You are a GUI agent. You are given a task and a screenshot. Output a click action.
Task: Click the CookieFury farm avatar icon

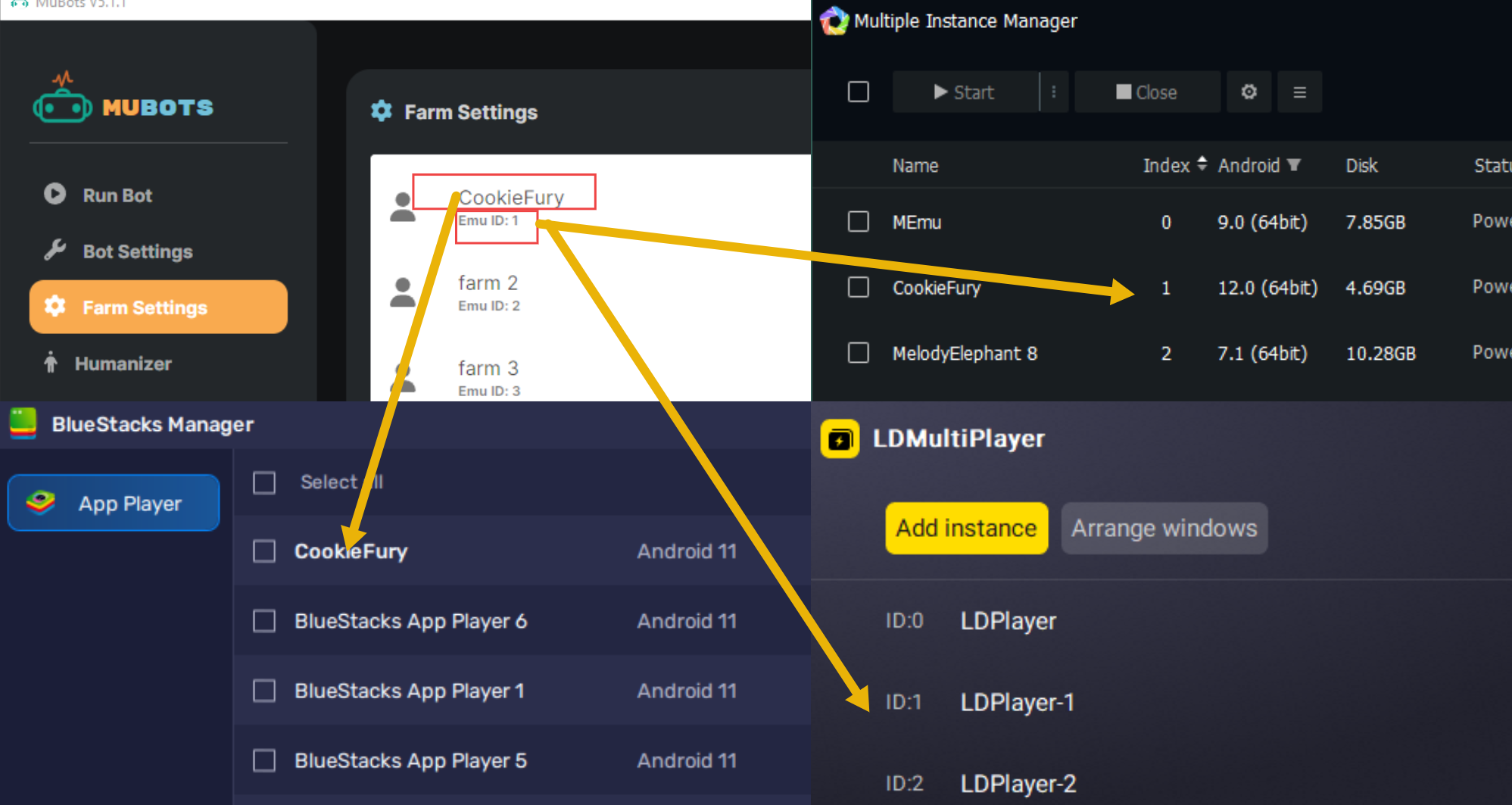(402, 207)
